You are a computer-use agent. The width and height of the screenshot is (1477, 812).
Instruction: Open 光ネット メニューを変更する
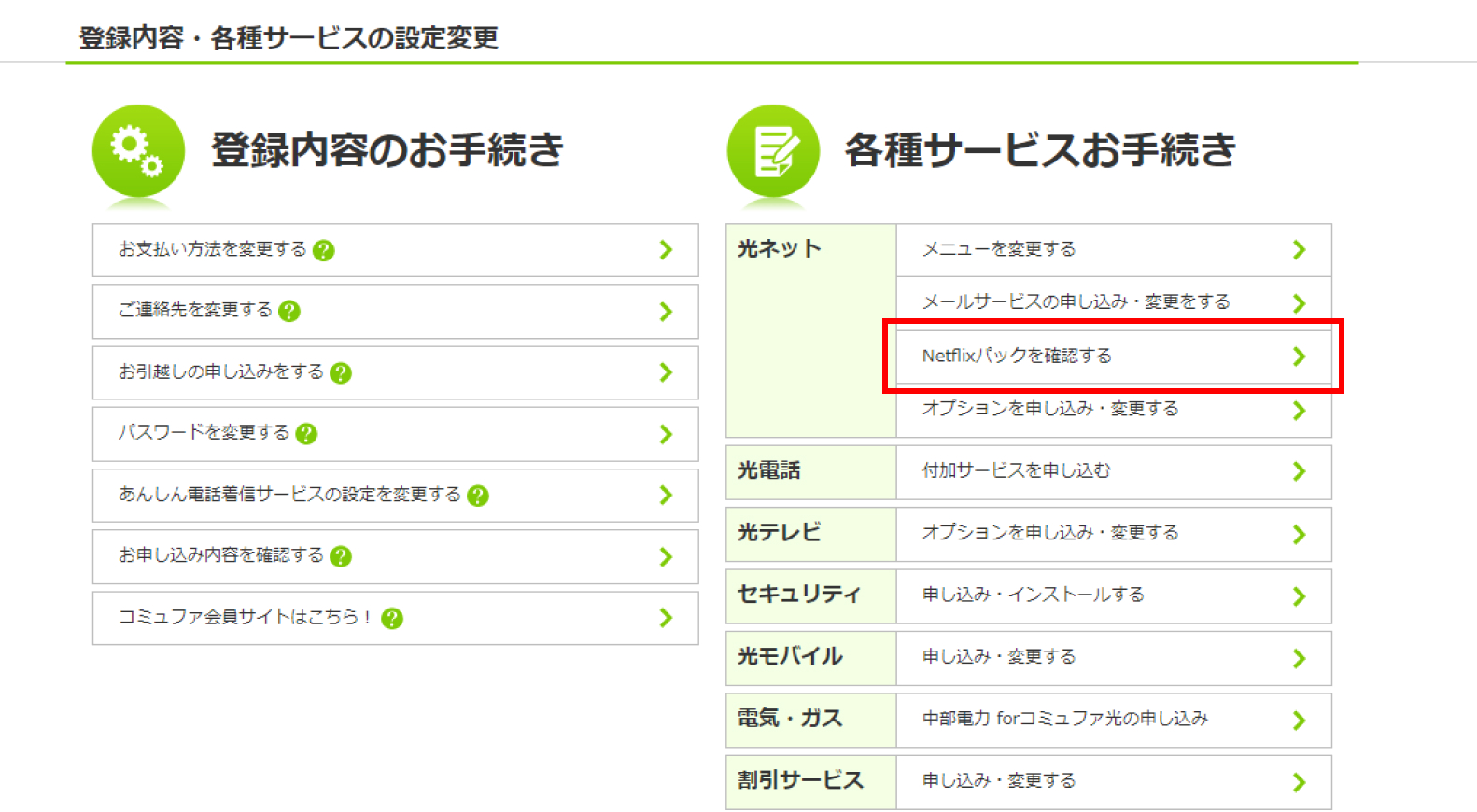1114,250
